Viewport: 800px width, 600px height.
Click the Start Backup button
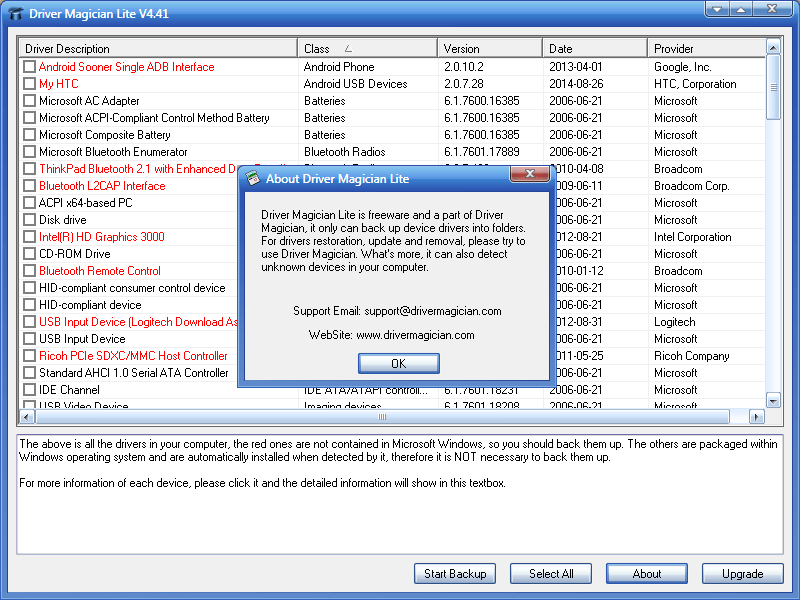[455, 573]
